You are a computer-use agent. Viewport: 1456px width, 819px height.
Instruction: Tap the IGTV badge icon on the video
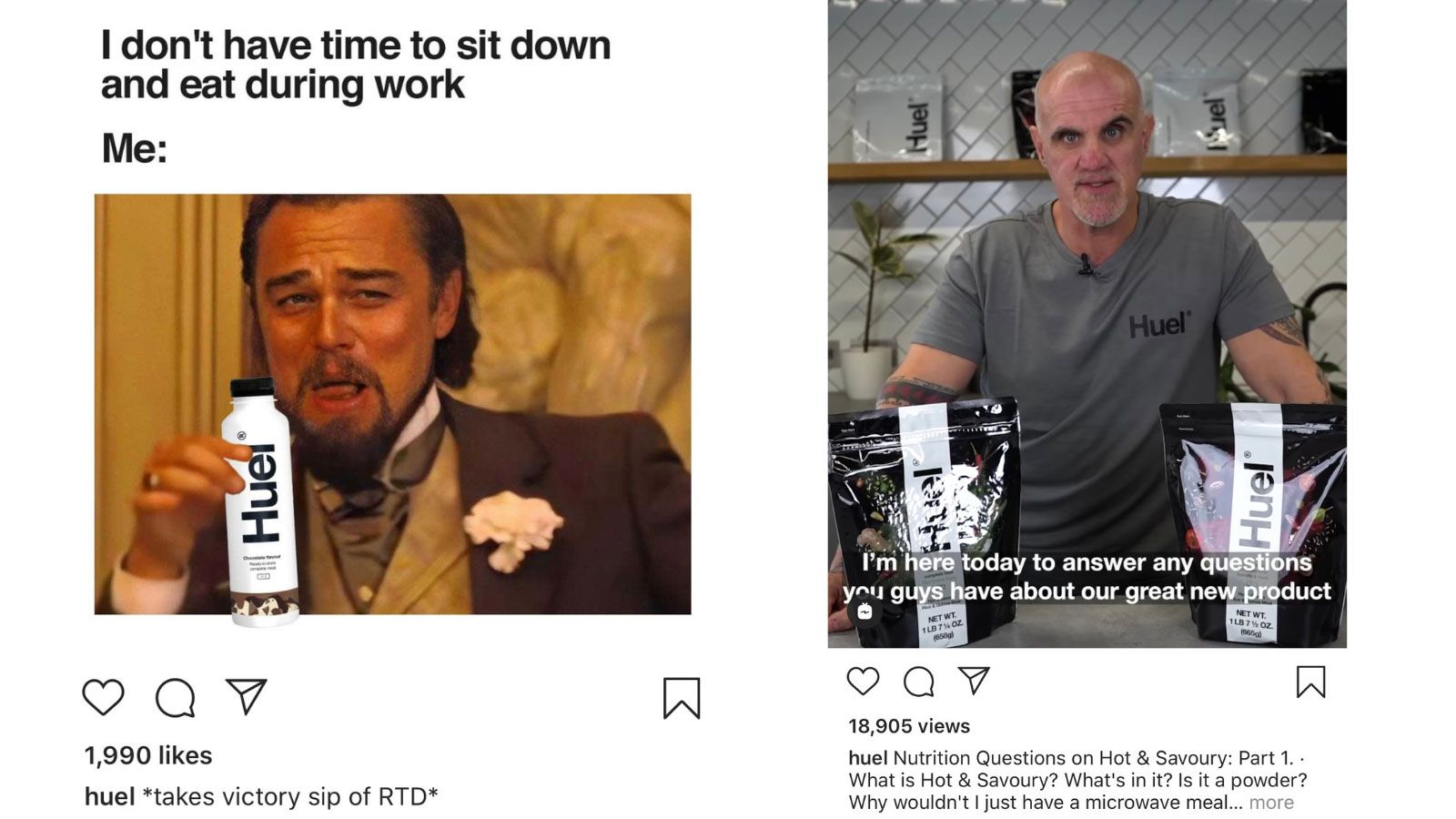[x=864, y=612]
